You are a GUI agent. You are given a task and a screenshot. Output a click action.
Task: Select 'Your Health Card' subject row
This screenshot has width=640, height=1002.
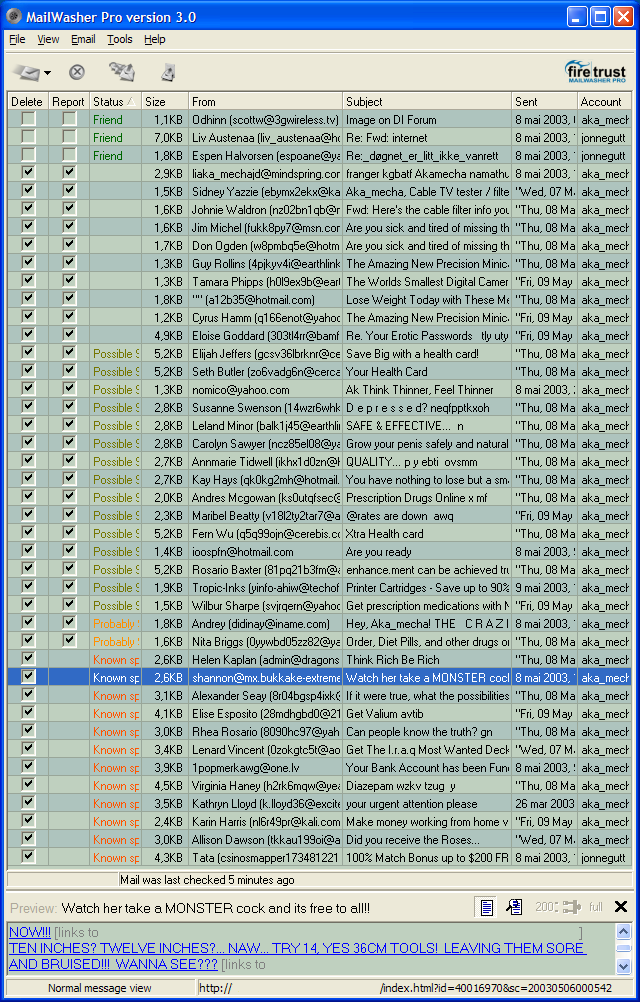click(x=387, y=371)
